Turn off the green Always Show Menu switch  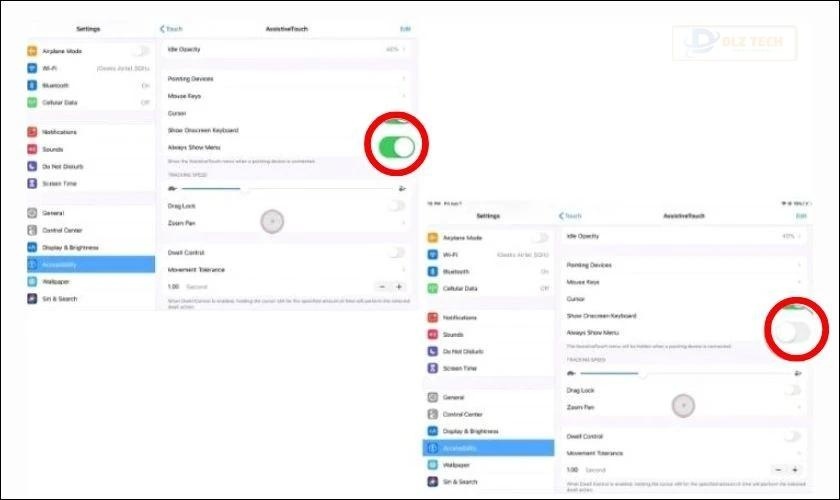[396, 148]
